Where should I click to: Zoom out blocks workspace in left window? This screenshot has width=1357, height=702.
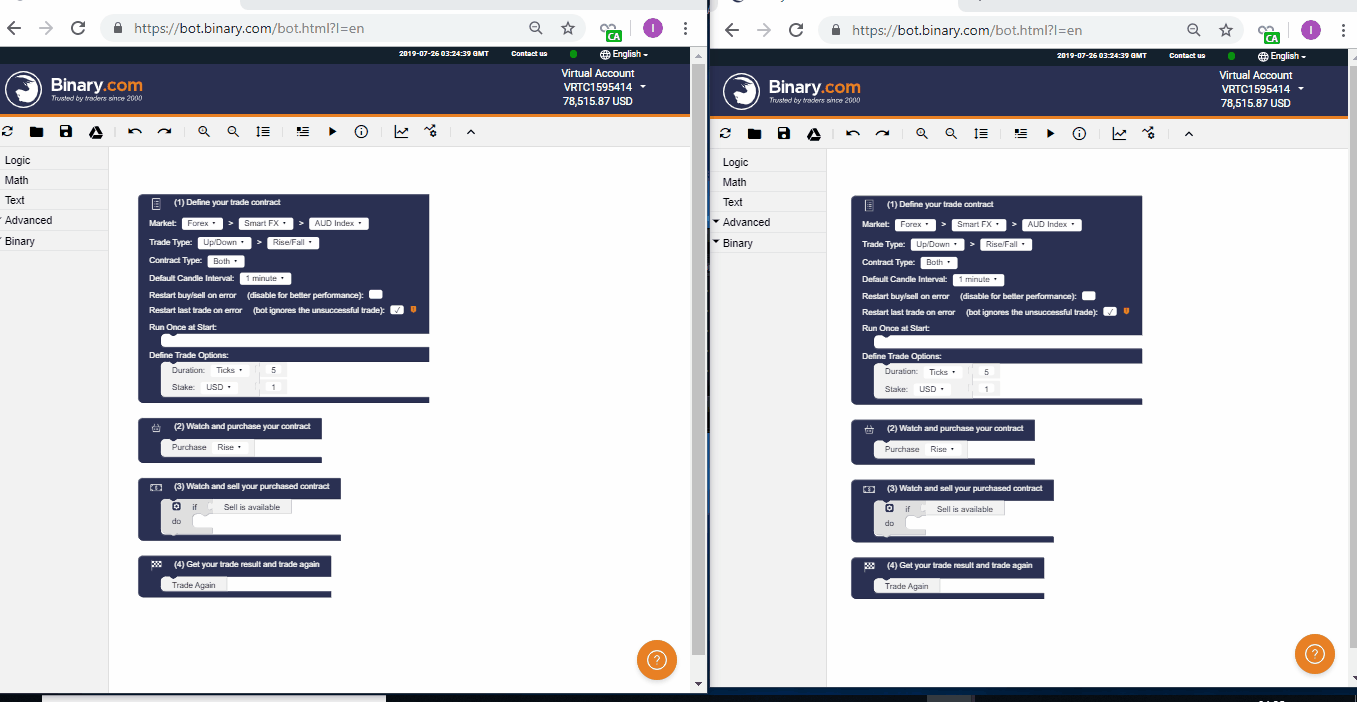[x=233, y=132]
